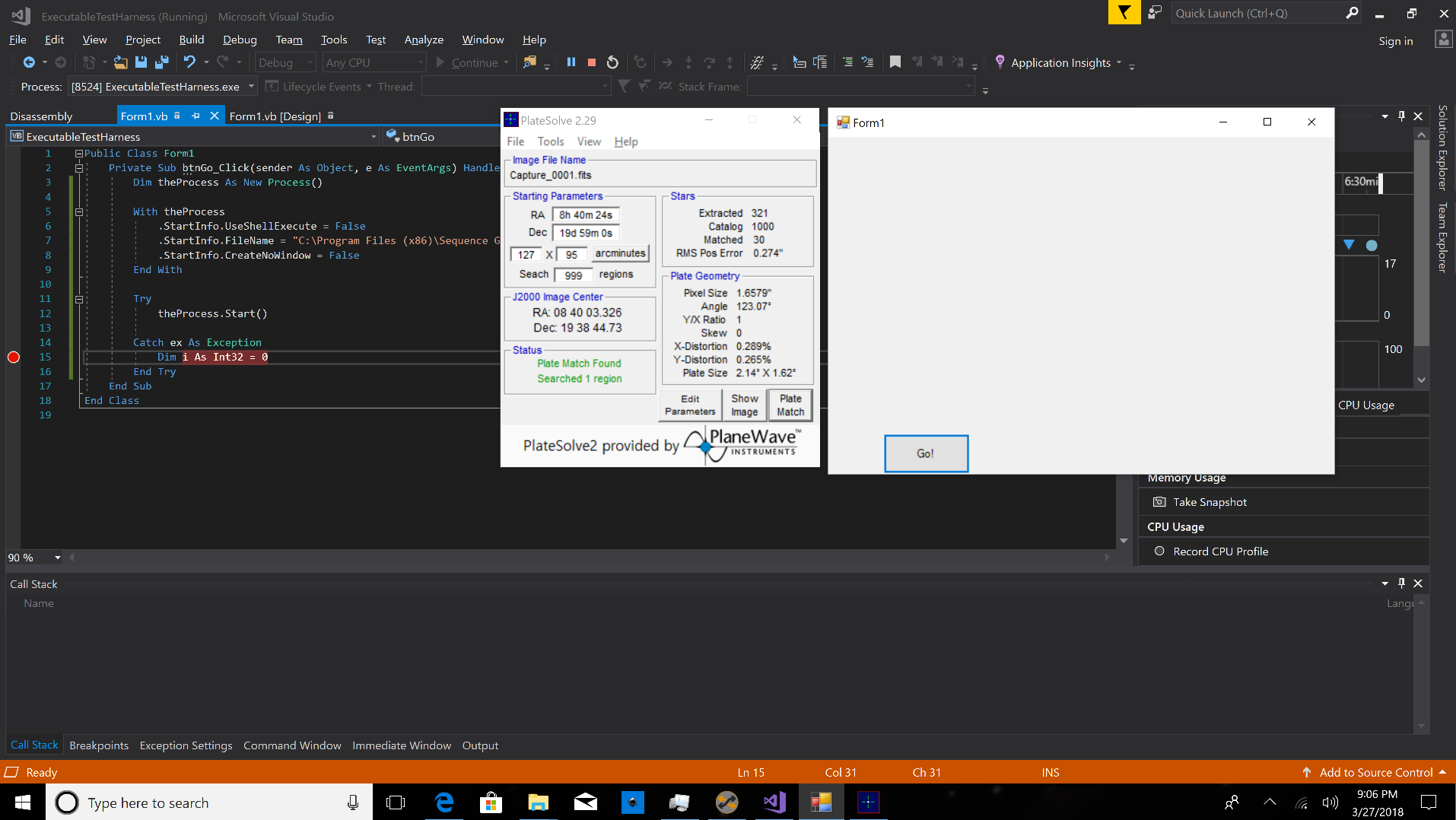This screenshot has height=820, width=1456.
Task: Open Visual Studio from the Windows taskbar
Action: tap(774, 803)
